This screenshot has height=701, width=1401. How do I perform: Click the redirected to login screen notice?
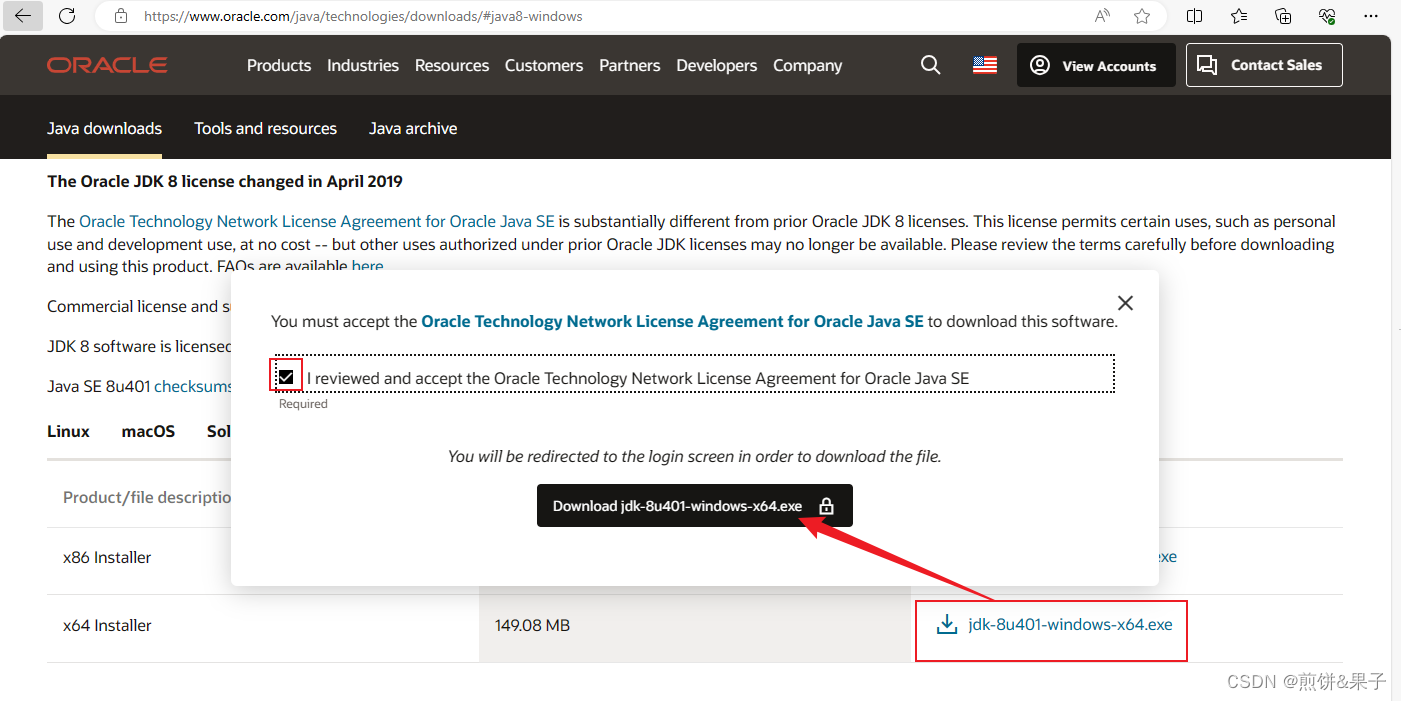pos(695,456)
